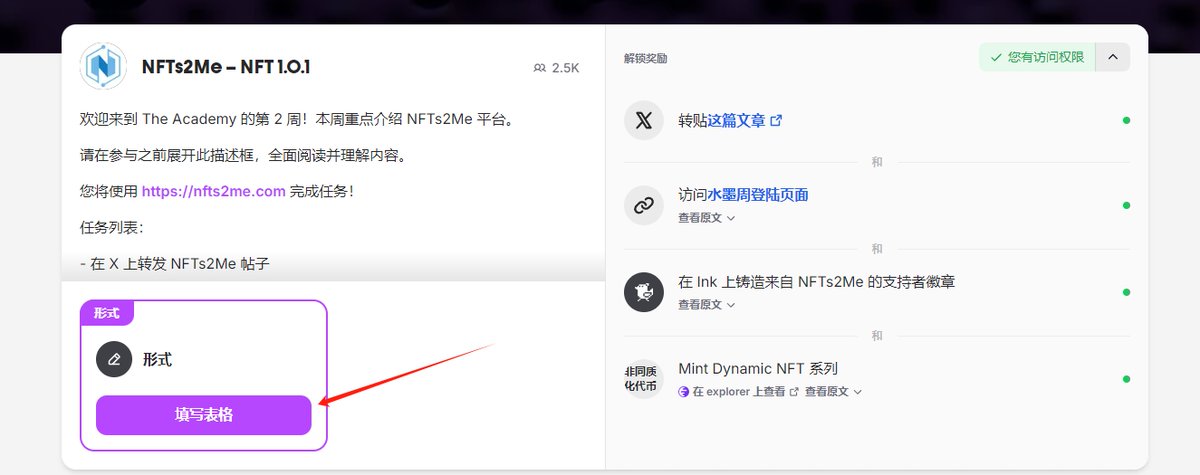Click the title NFTs2Me – NFT 1.O.1
This screenshot has width=1200, height=475.
click(x=227, y=67)
